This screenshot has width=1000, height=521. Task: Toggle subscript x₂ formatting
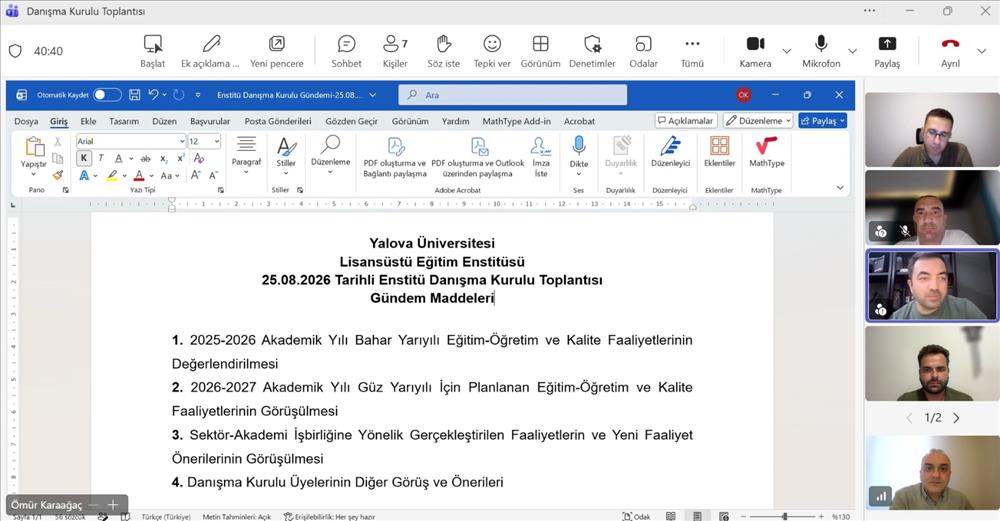tap(164, 158)
